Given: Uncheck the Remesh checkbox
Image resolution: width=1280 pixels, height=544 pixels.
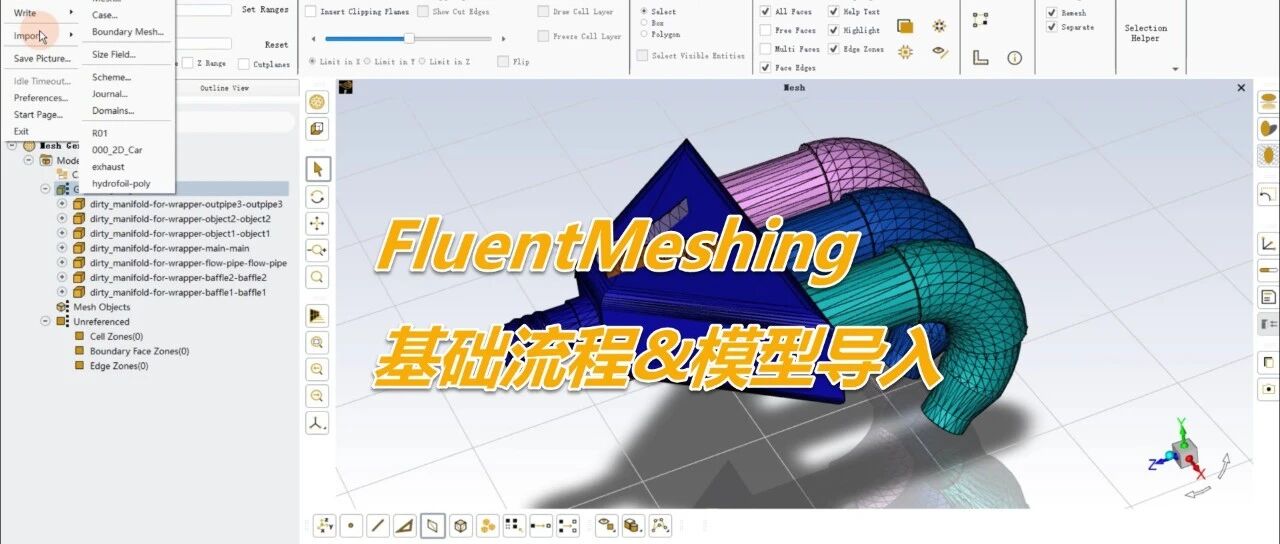Looking at the screenshot, I should [x=1052, y=13].
